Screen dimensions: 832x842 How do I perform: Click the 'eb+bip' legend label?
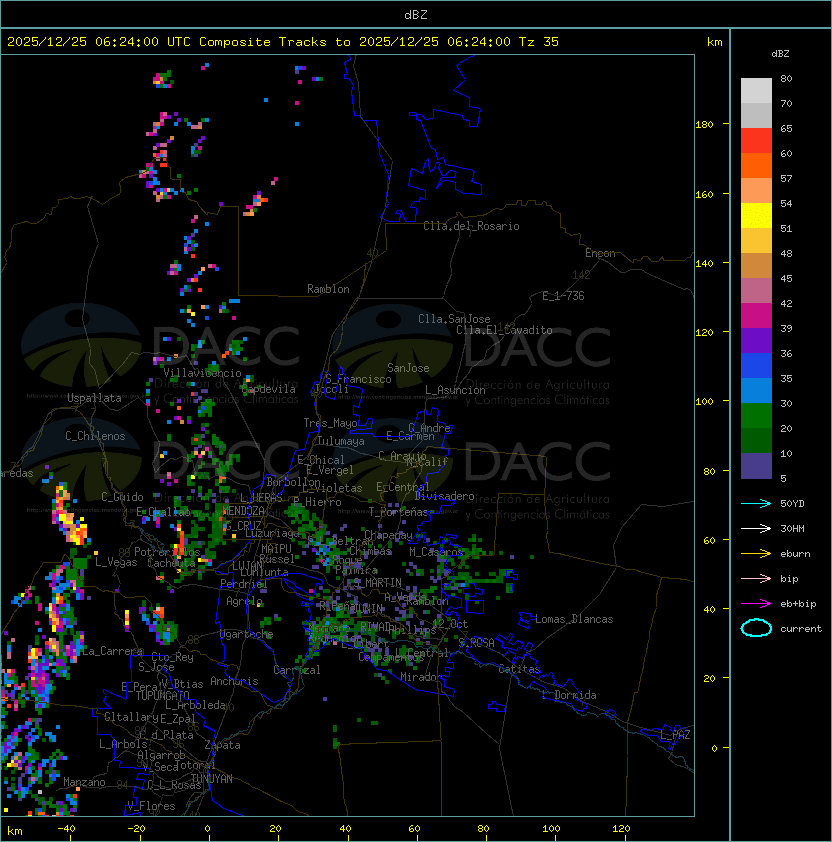point(798,604)
